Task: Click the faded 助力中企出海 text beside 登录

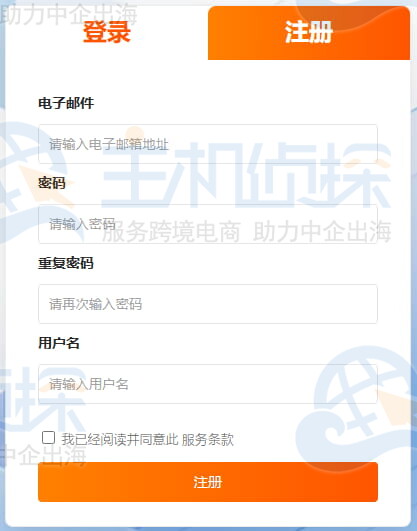Action: coord(69,15)
